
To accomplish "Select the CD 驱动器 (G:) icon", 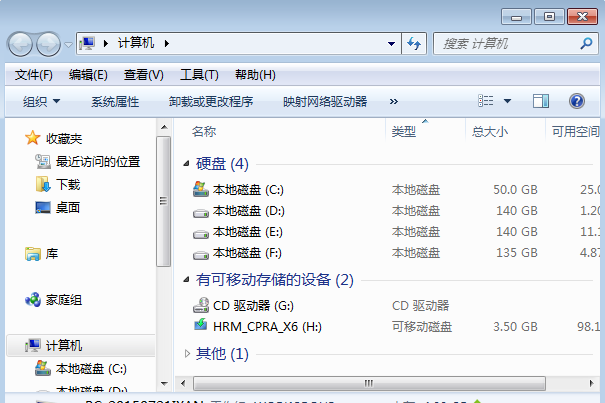I will (201, 305).
